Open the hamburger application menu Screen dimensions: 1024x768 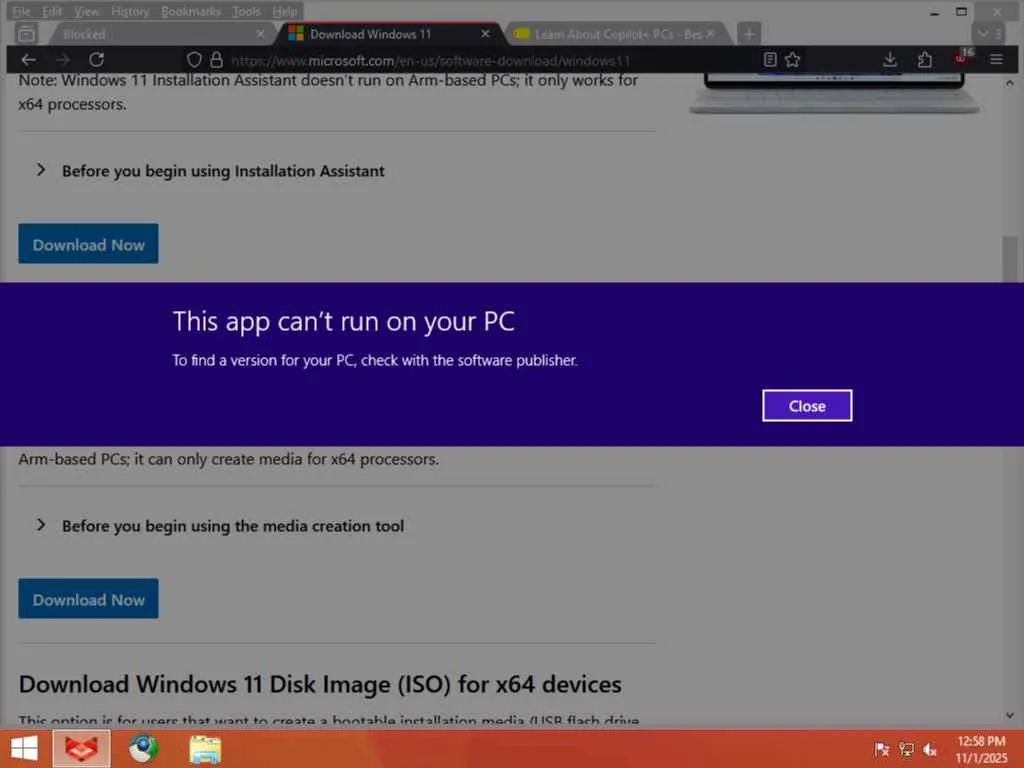996,60
